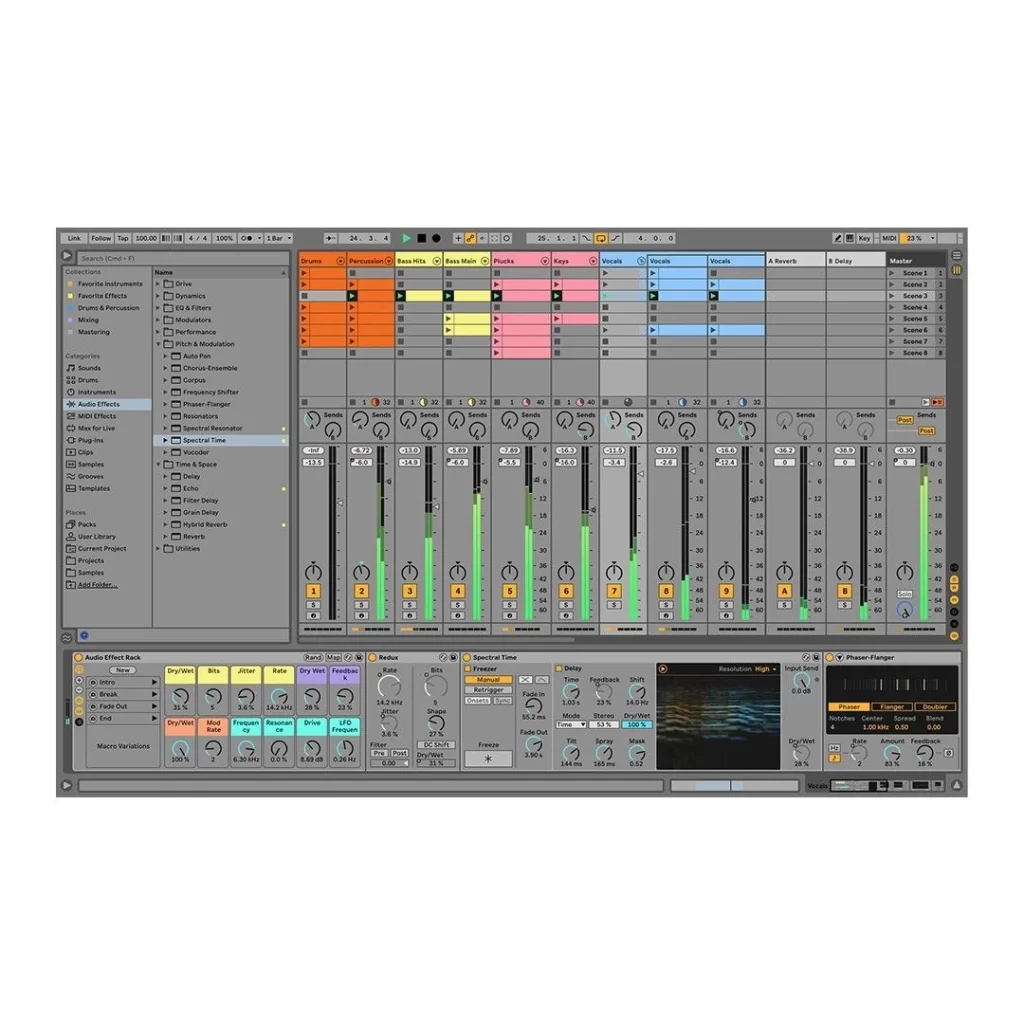Screen dimensions: 1024x1024
Task: Click the tempo field 100.00
Action: tap(146, 238)
